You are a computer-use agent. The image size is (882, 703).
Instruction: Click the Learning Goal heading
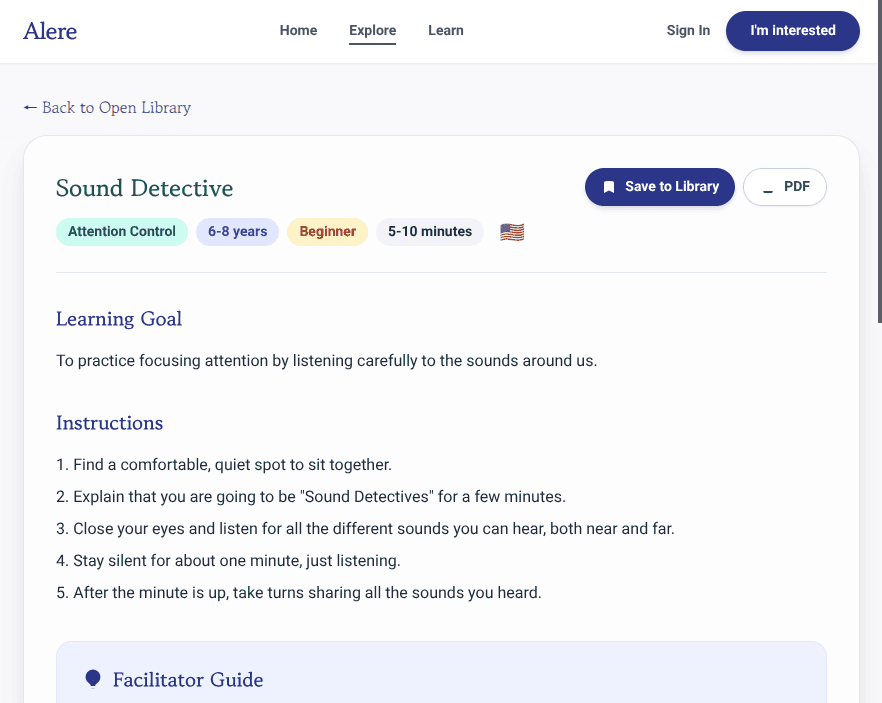[x=119, y=319]
